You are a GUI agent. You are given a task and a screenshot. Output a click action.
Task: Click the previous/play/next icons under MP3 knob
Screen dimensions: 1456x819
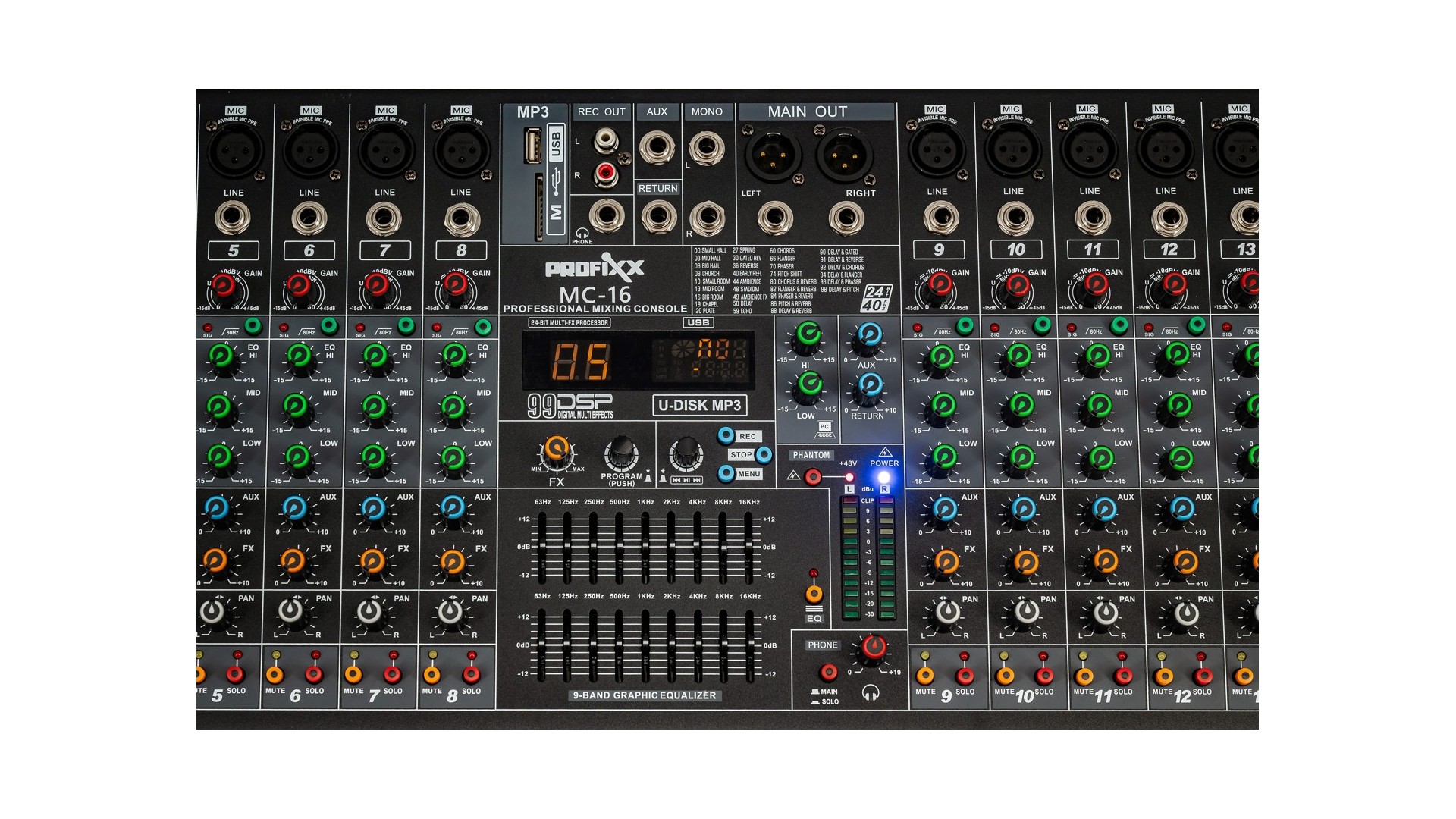686,480
